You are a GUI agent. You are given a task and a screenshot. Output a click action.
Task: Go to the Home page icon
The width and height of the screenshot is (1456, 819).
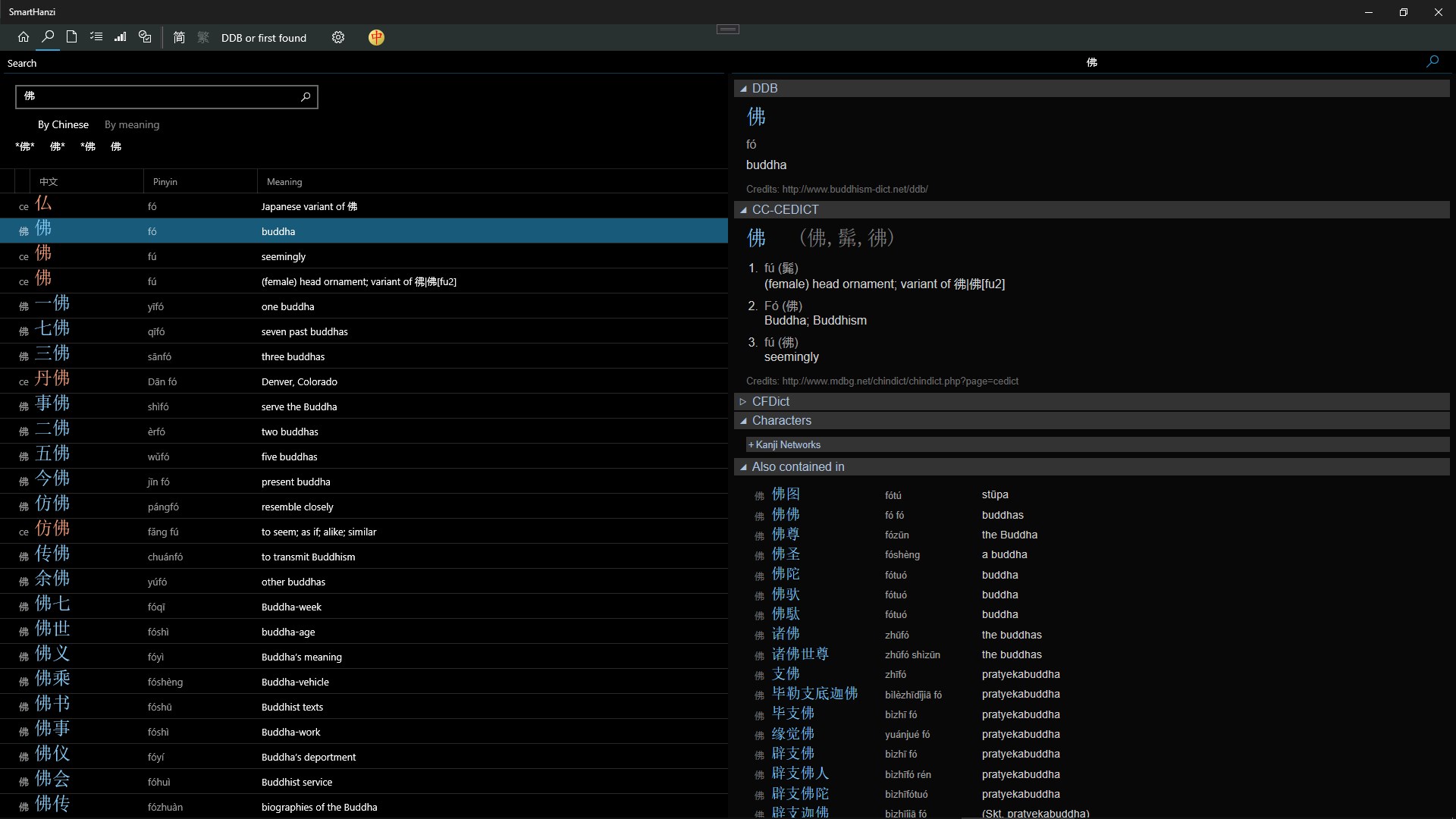[24, 37]
